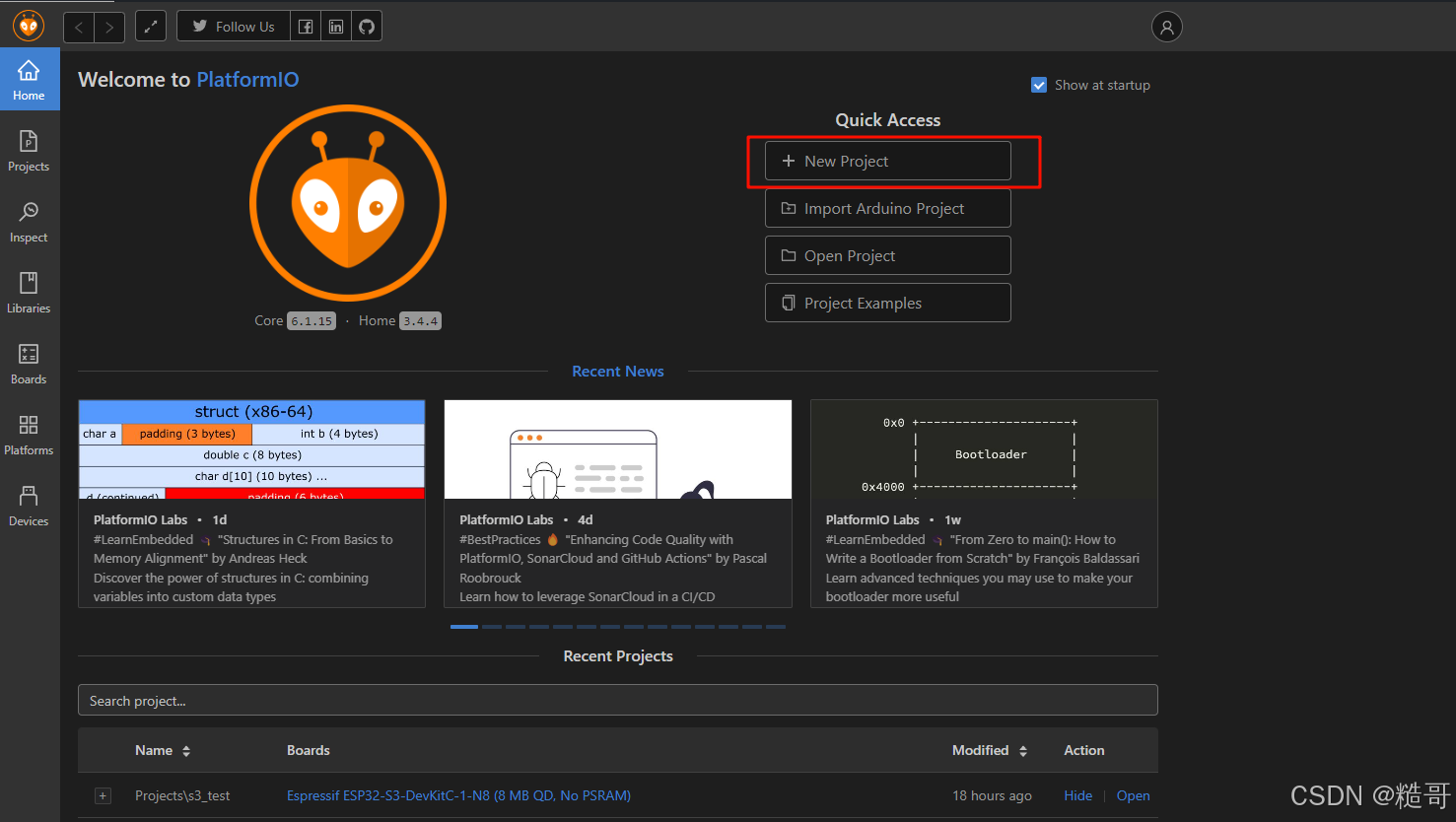Screen dimensions: 1456x822
Task: Open the Enhancing Code Quality news text
Action: 613,568
